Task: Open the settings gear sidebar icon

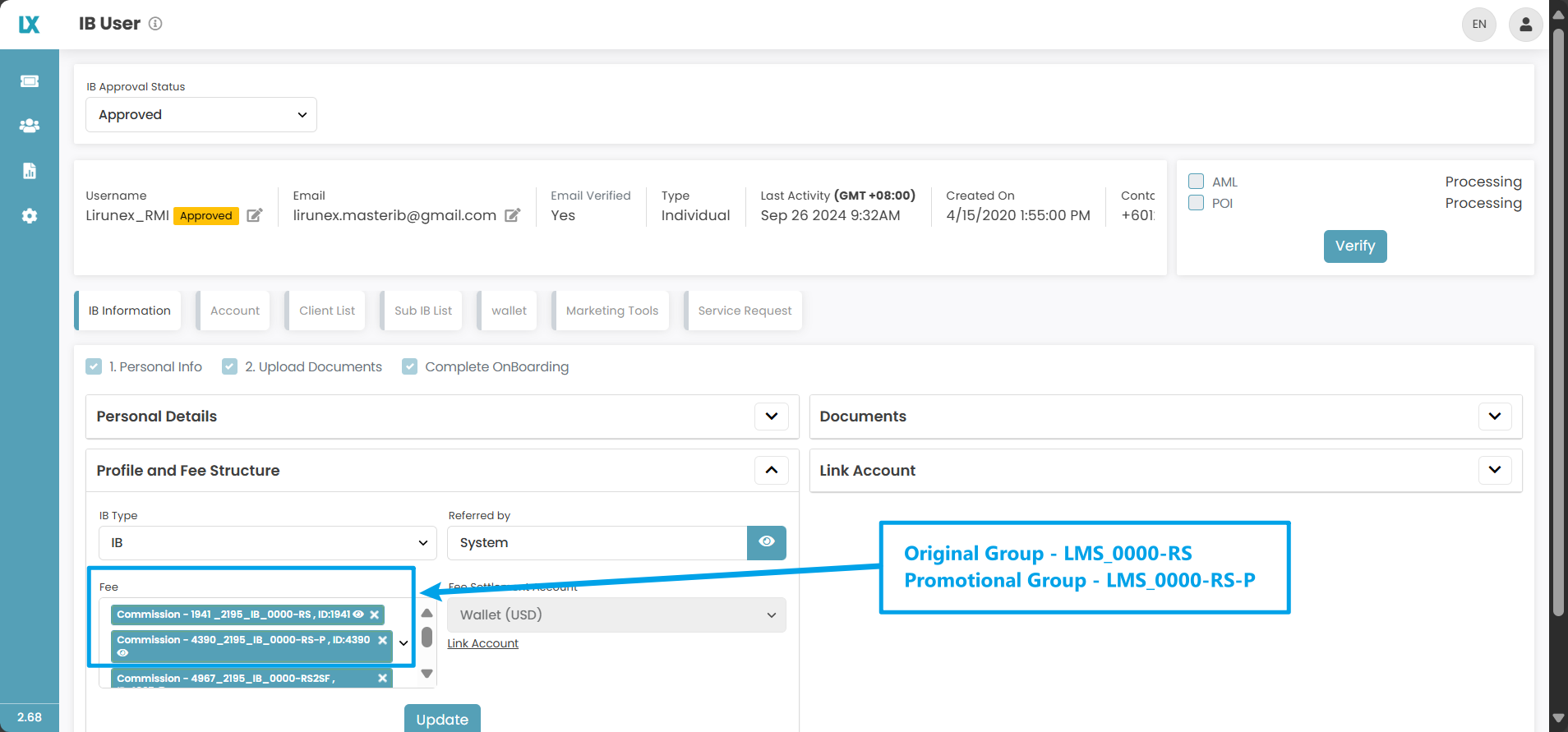Action: pos(30,216)
